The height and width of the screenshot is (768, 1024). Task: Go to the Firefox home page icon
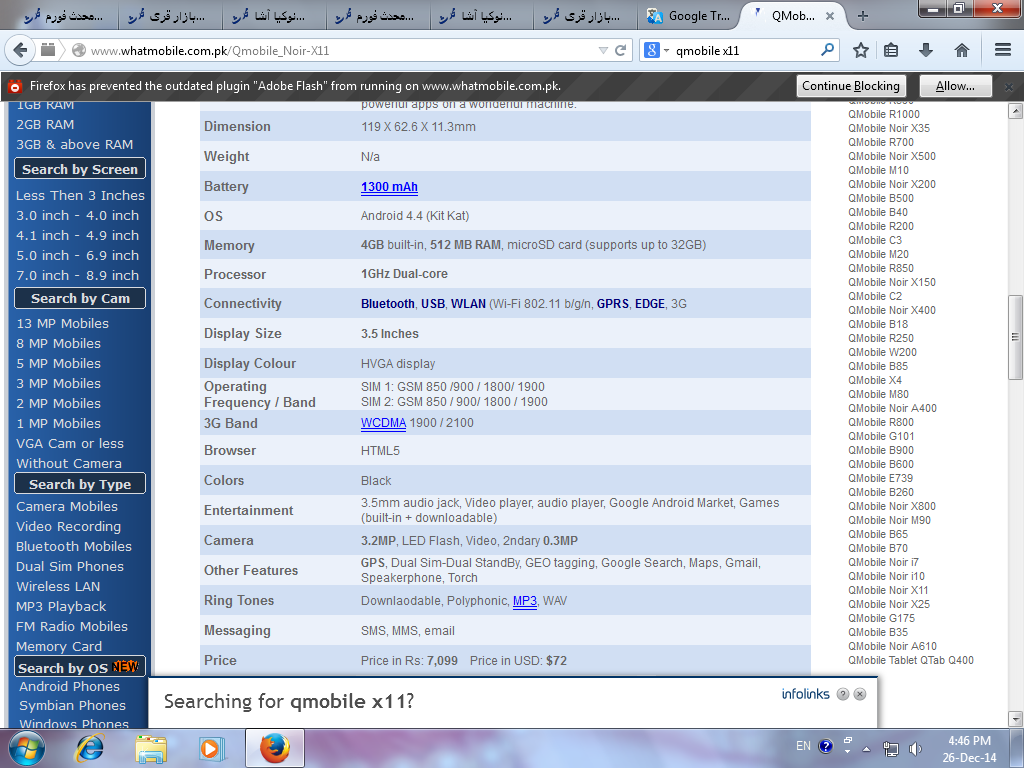[961, 50]
